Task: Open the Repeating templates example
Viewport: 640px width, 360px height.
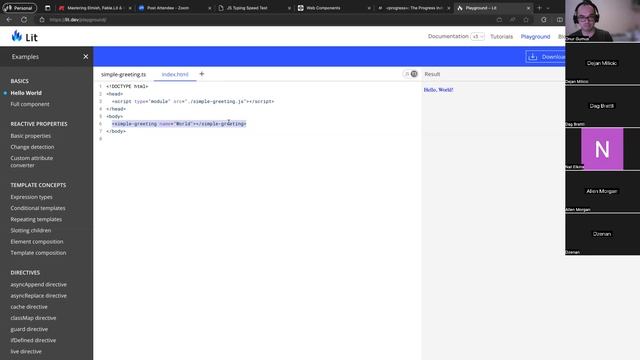Action: (36, 219)
